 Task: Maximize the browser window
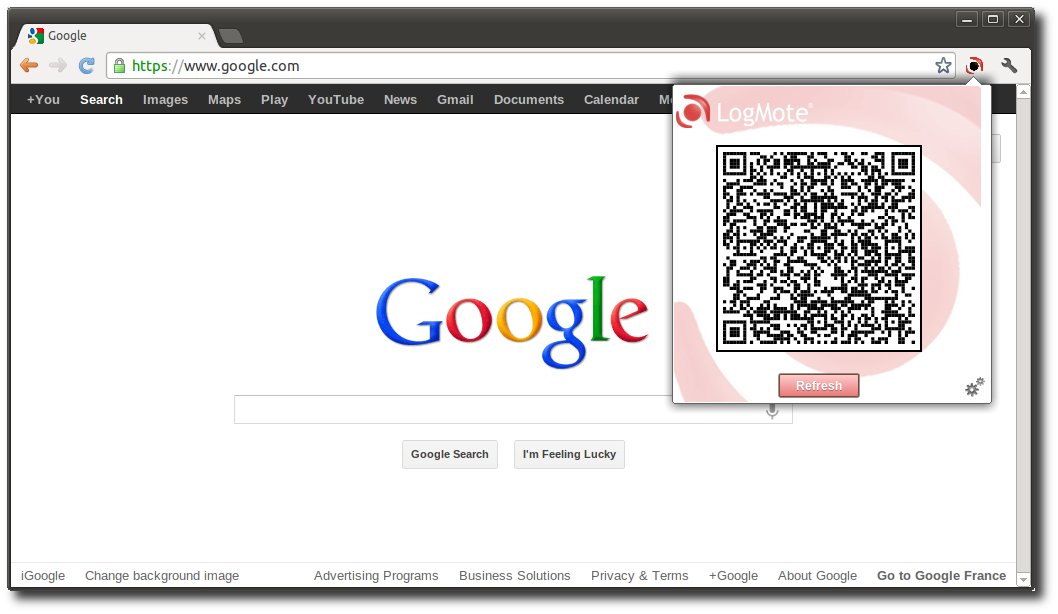[x=993, y=20]
